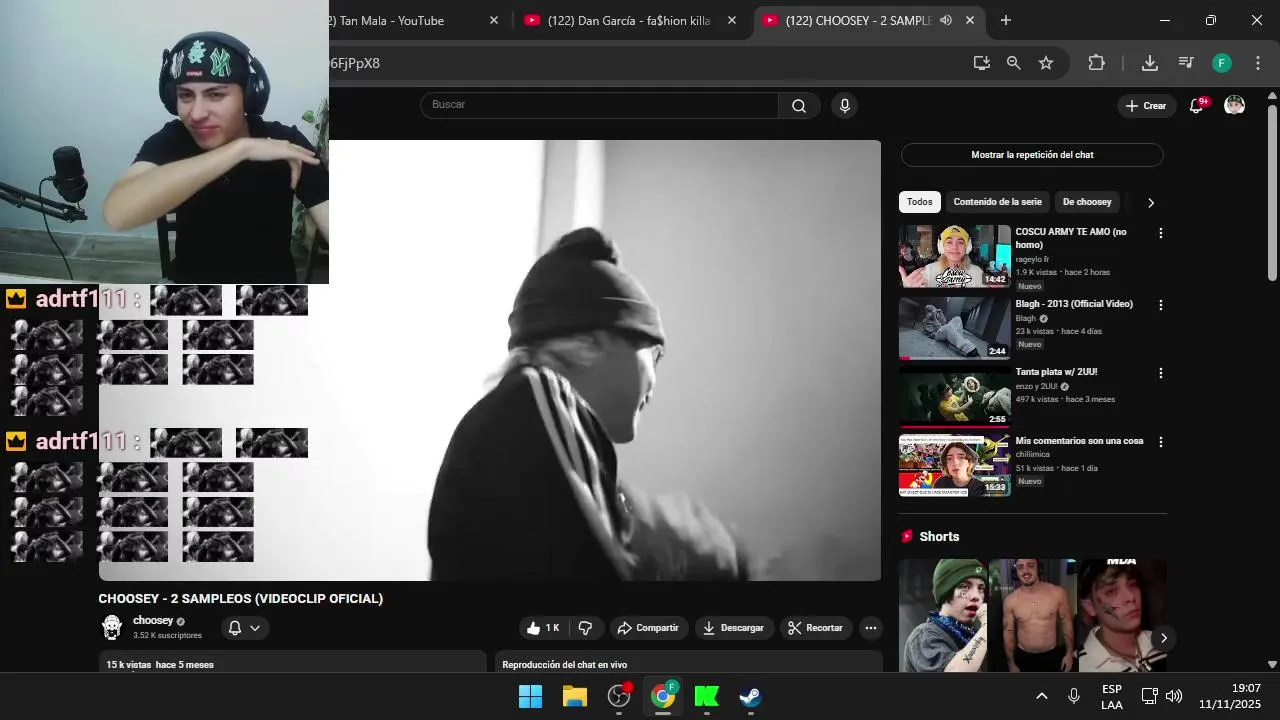Open Kick app in taskbar
Viewport: 1280px width, 720px height.
coord(707,696)
